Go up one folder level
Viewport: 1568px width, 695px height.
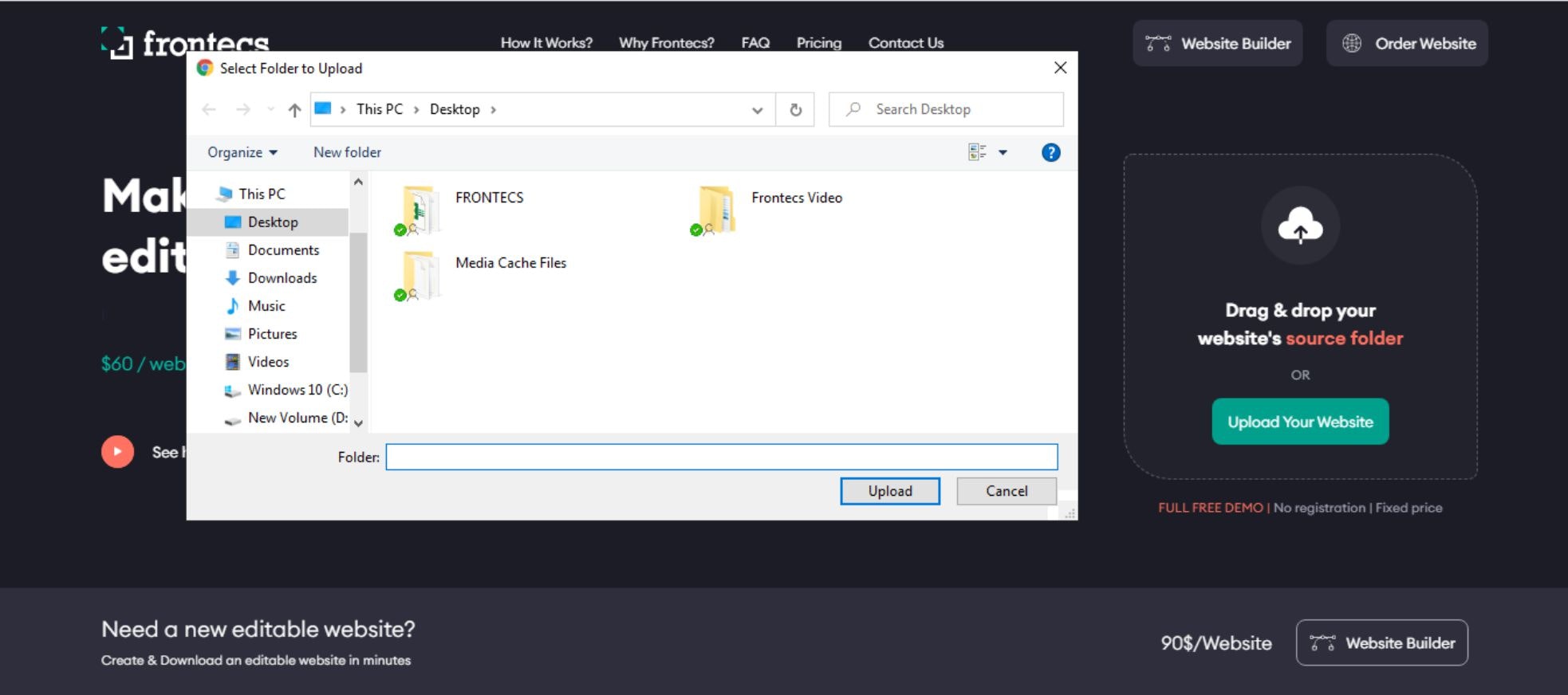coord(294,110)
